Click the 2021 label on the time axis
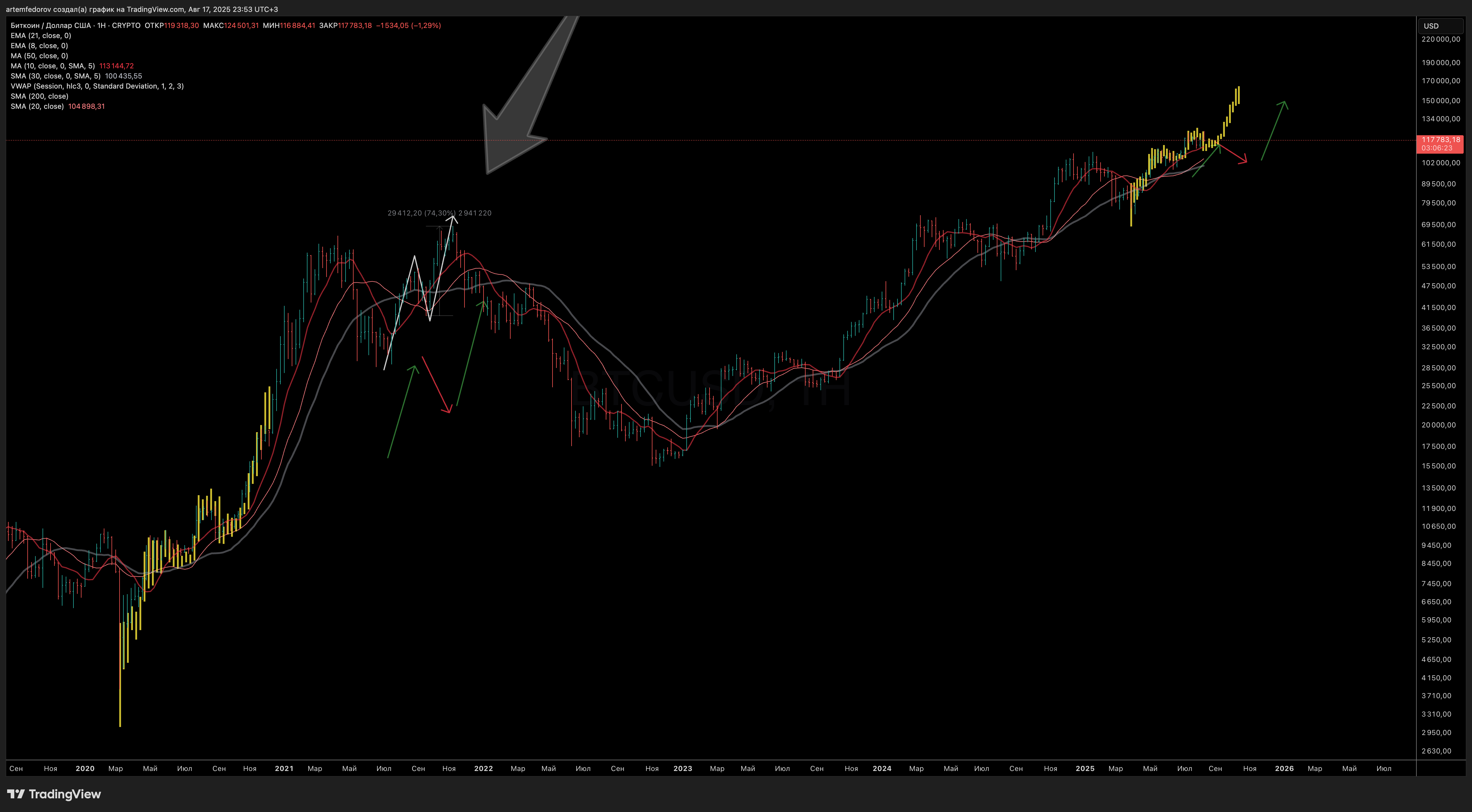This screenshot has height=812, width=1472. point(284,769)
